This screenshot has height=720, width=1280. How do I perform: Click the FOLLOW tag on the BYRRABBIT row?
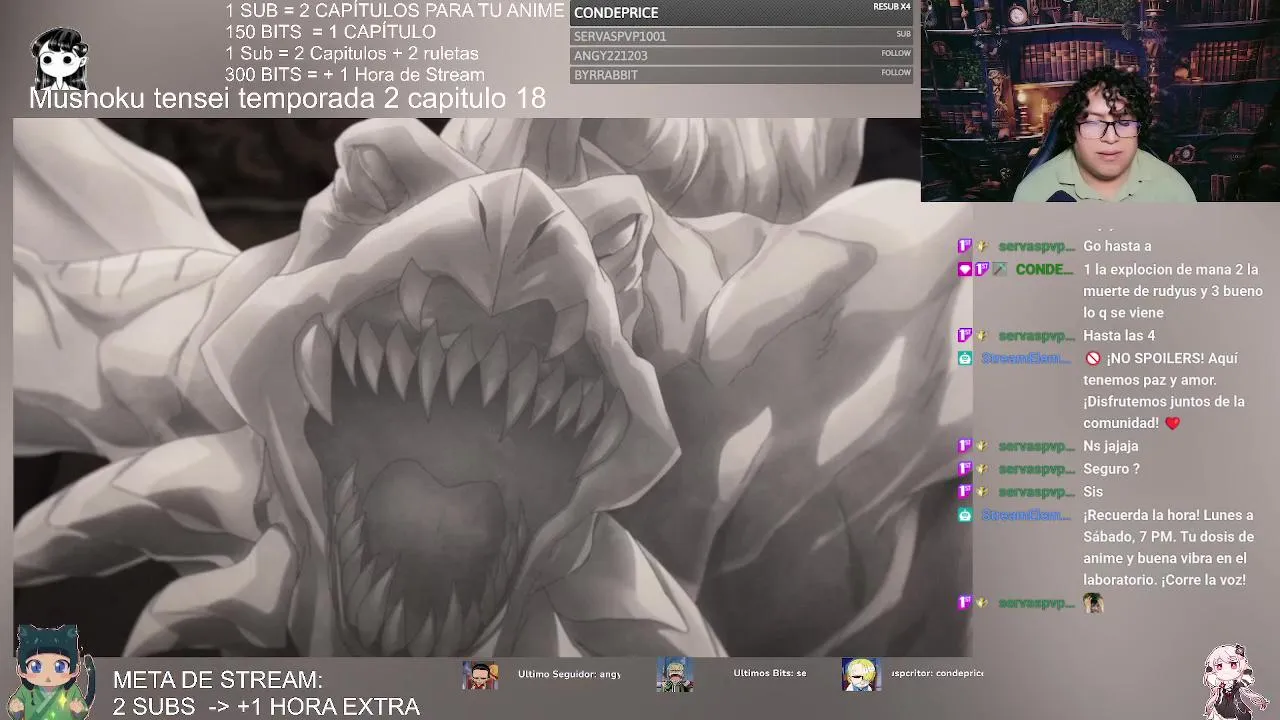pyautogui.click(x=896, y=73)
